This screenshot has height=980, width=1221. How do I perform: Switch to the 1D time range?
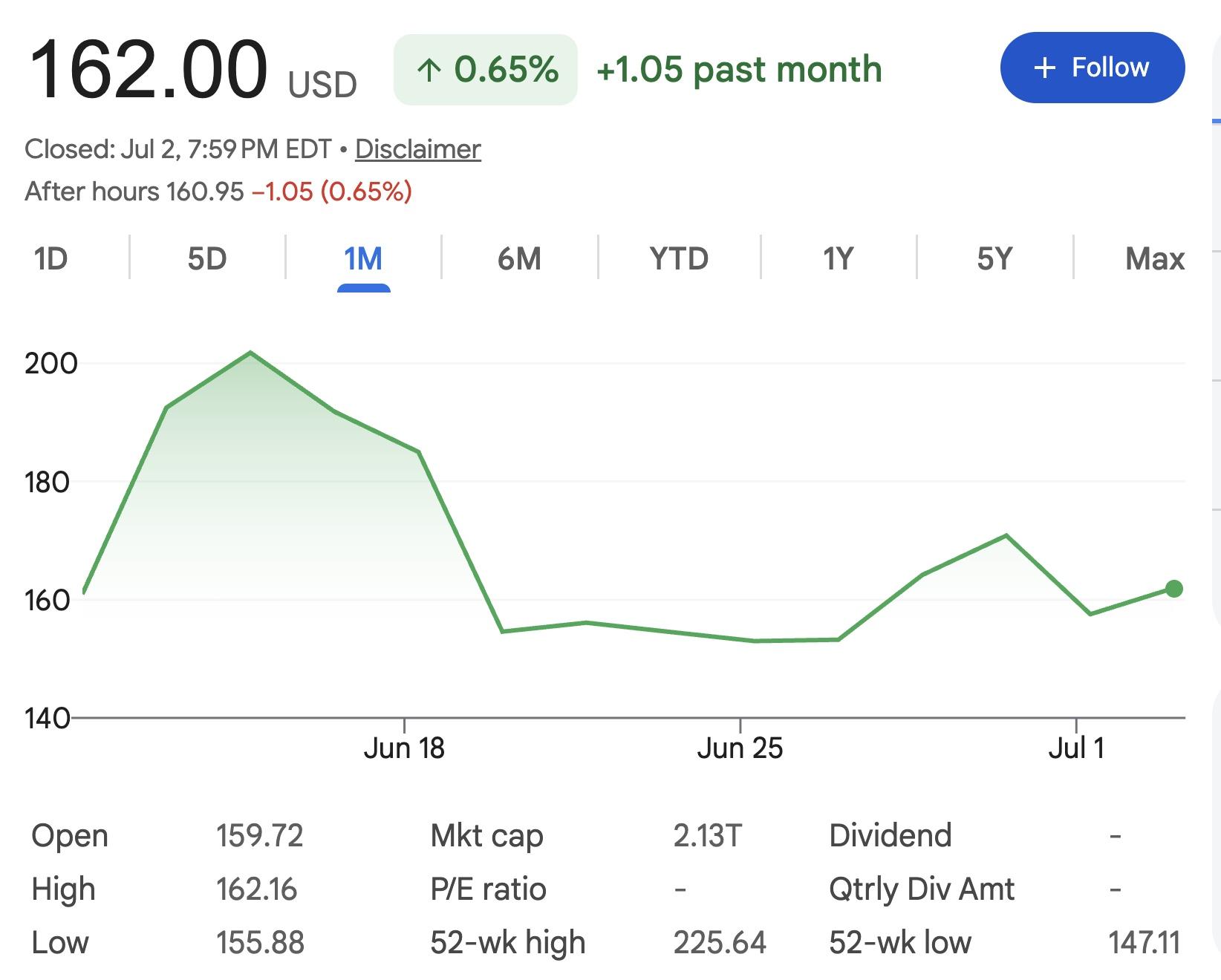pos(51,258)
